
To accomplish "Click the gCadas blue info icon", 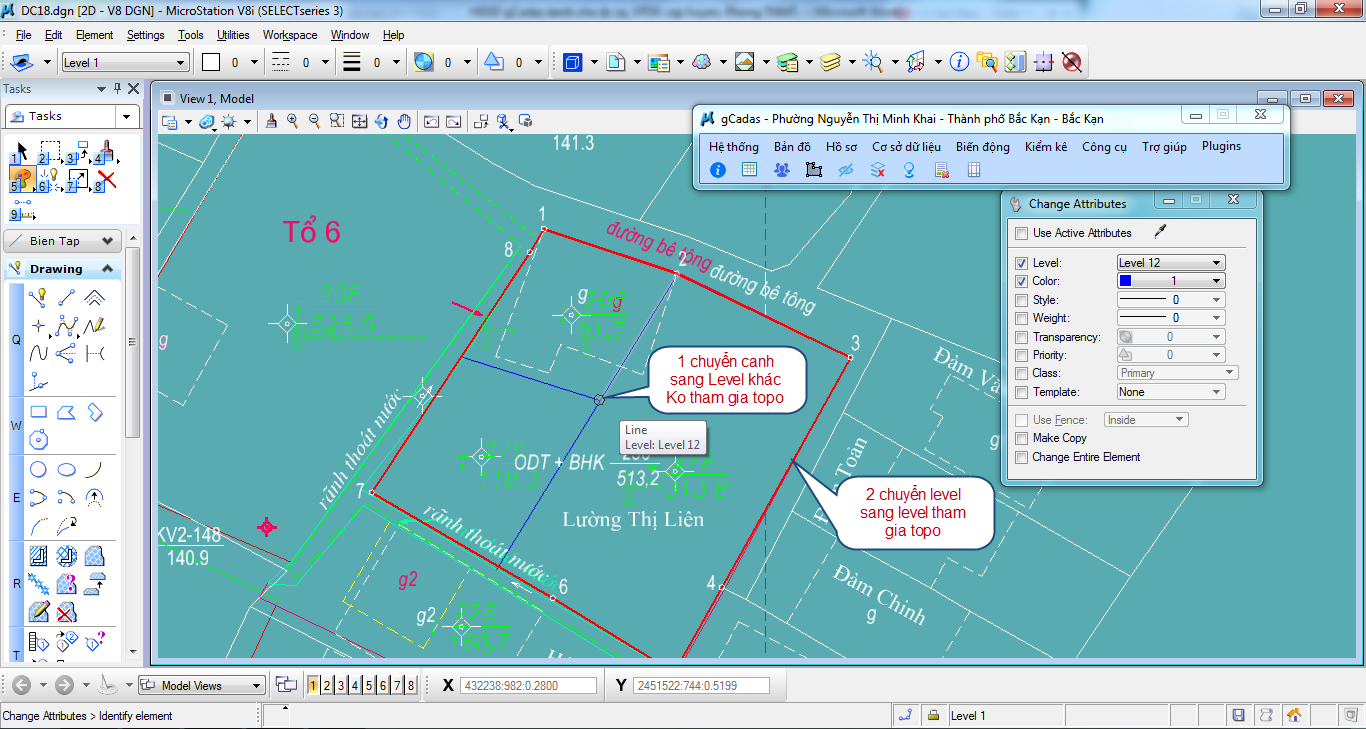I will (x=717, y=170).
